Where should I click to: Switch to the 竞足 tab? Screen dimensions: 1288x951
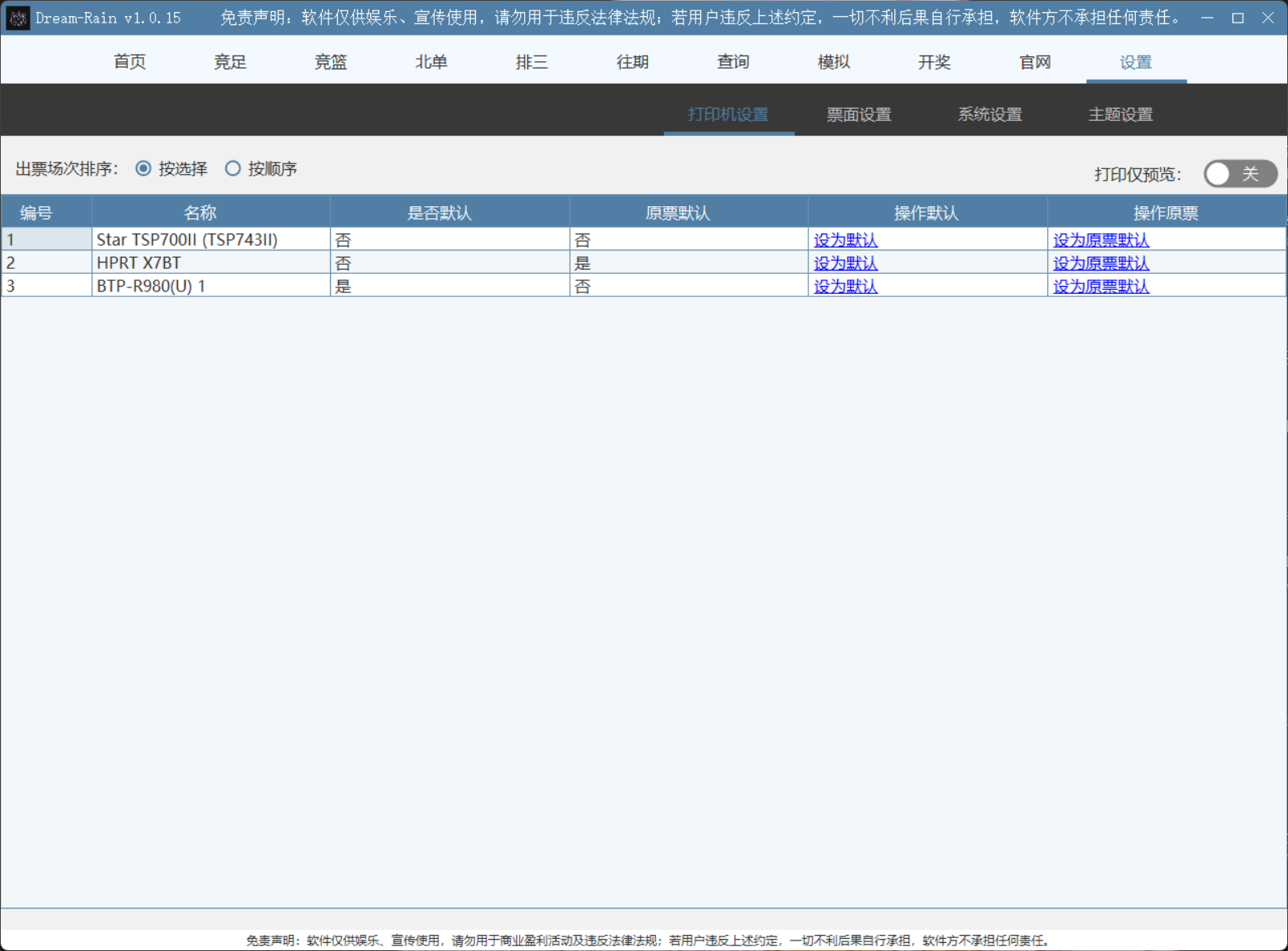[230, 62]
